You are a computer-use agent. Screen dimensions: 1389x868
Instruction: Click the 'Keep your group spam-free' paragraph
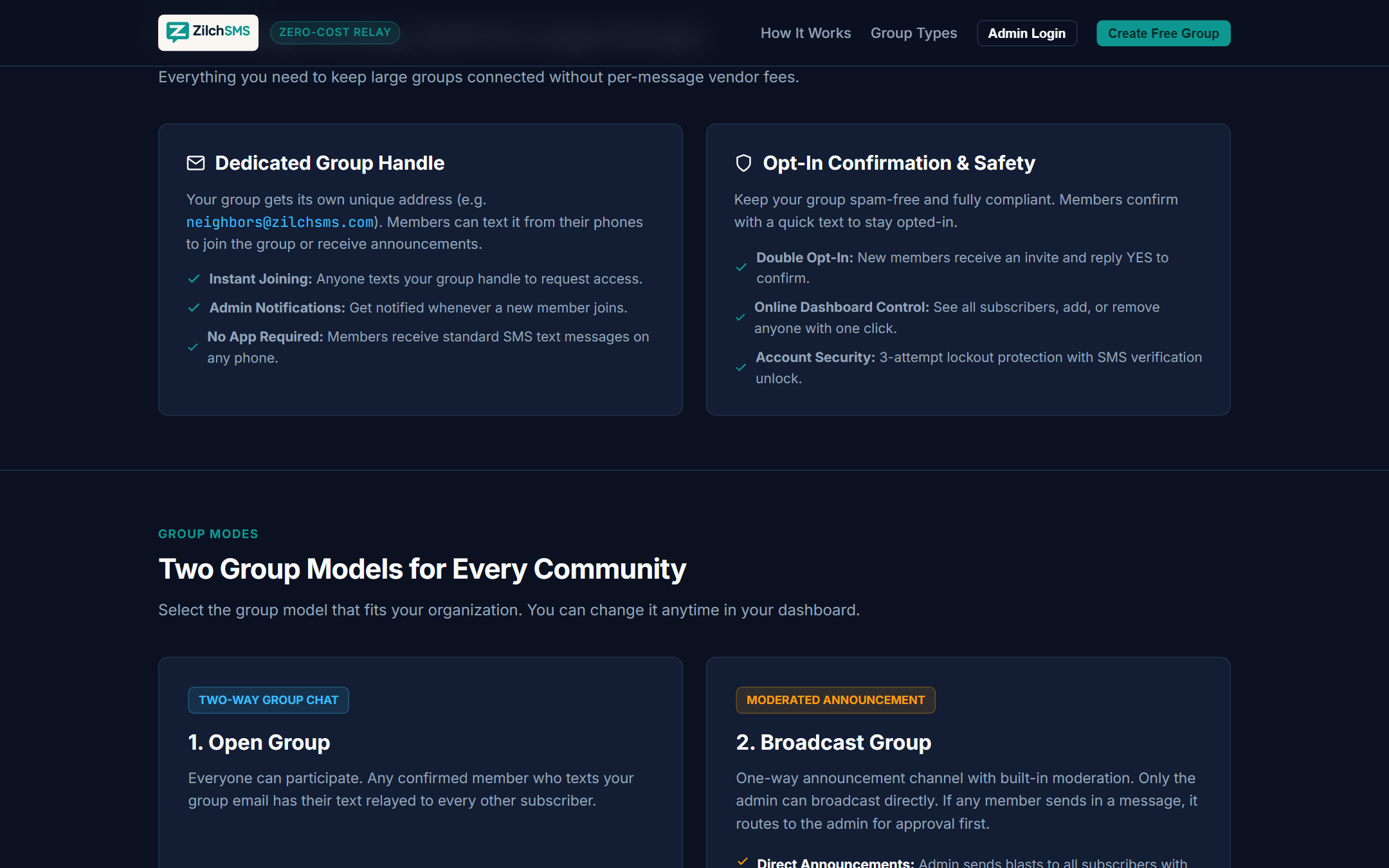(956, 211)
